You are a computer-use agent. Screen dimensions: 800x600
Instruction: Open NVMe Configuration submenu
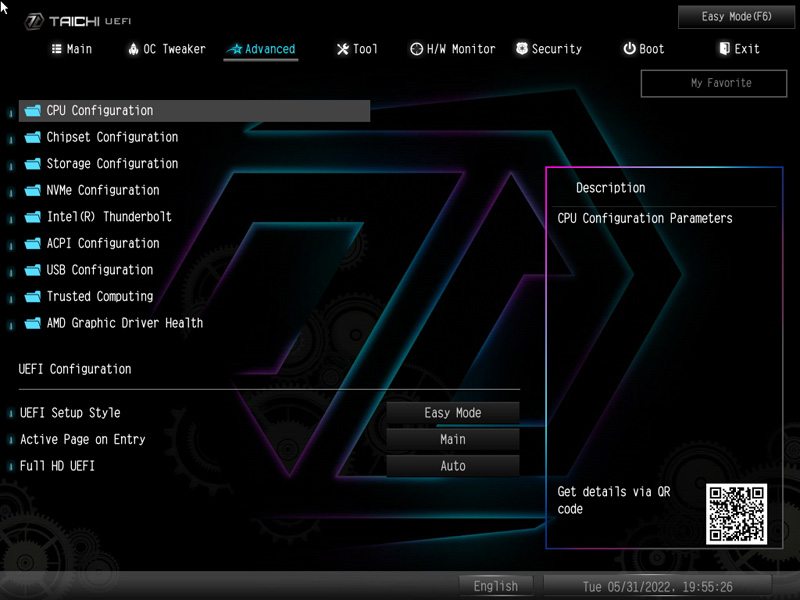103,190
